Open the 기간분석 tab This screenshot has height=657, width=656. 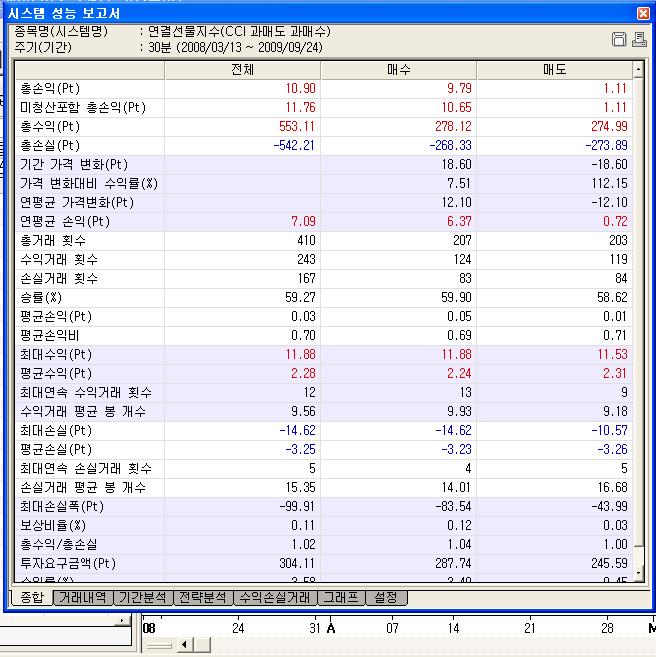coord(142,598)
